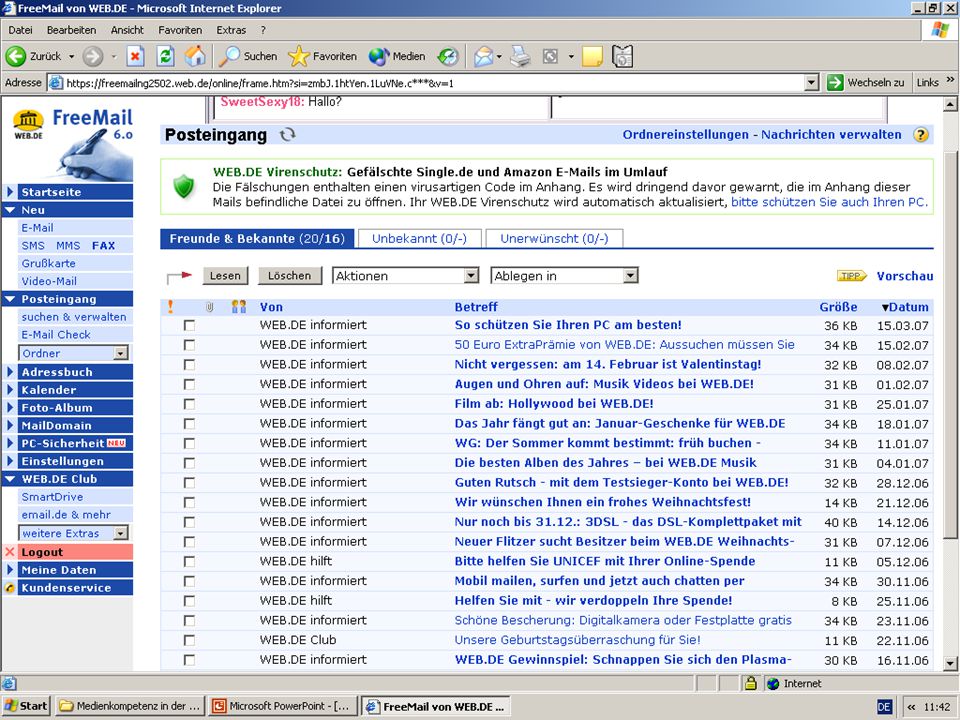Image resolution: width=960 pixels, height=720 pixels.
Task: Open the 'Ablegen in' dropdown
Action: pyautogui.click(x=564, y=276)
